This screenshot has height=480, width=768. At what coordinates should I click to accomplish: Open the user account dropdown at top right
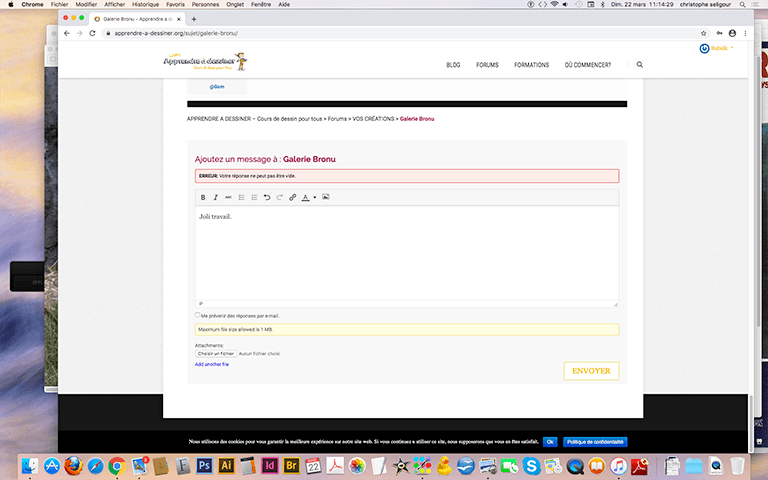pyautogui.click(x=717, y=48)
